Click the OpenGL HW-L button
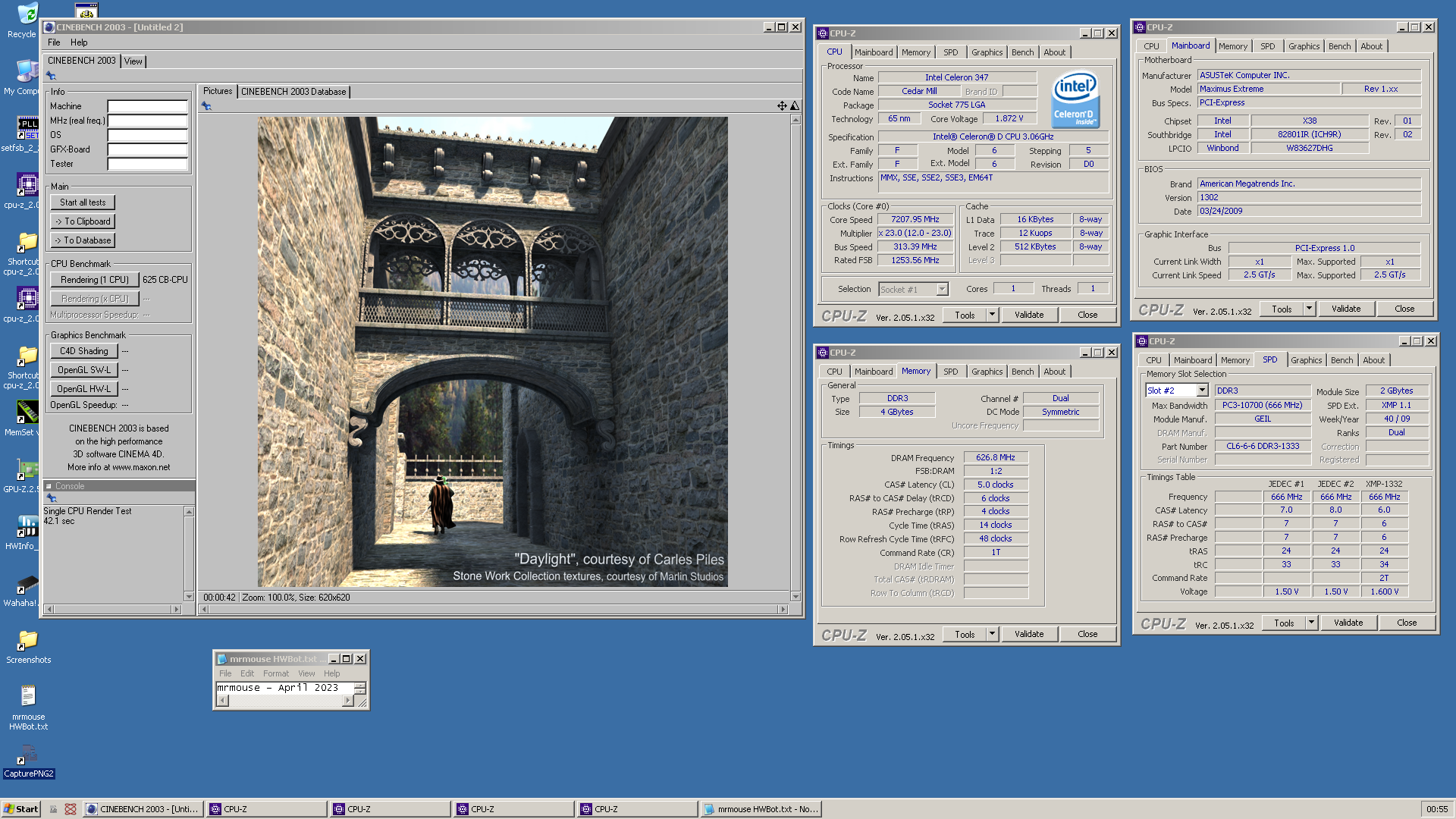This screenshot has height=819, width=1456. click(84, 389)
